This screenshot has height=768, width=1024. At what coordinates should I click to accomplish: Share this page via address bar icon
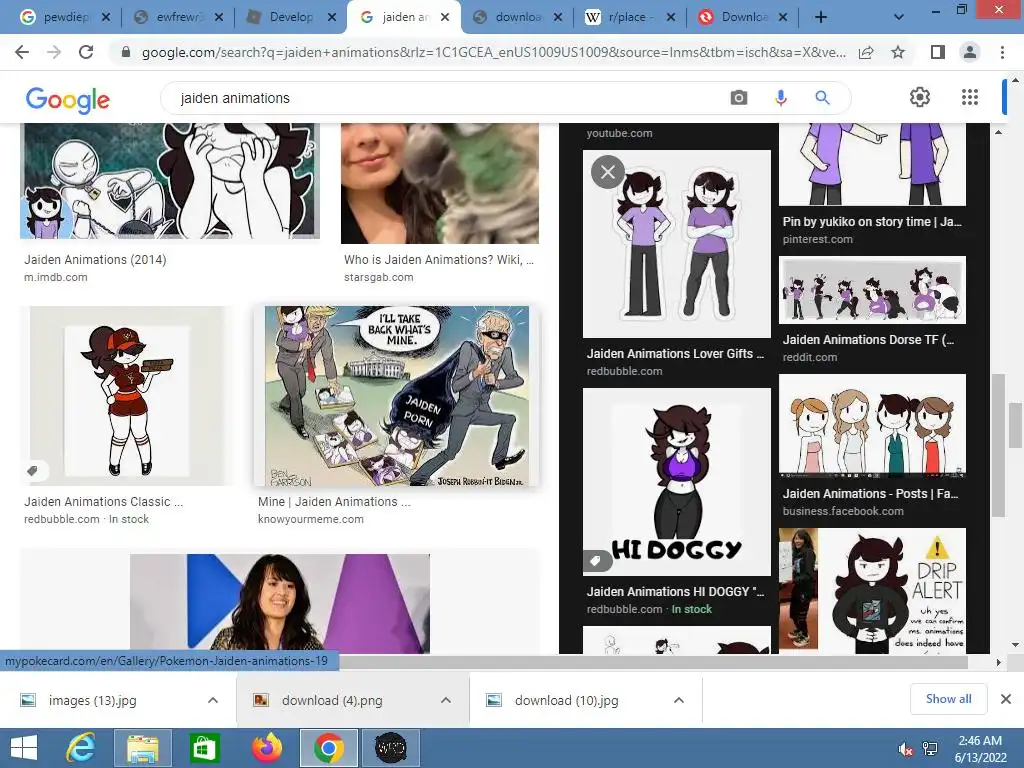click(866, 53)
